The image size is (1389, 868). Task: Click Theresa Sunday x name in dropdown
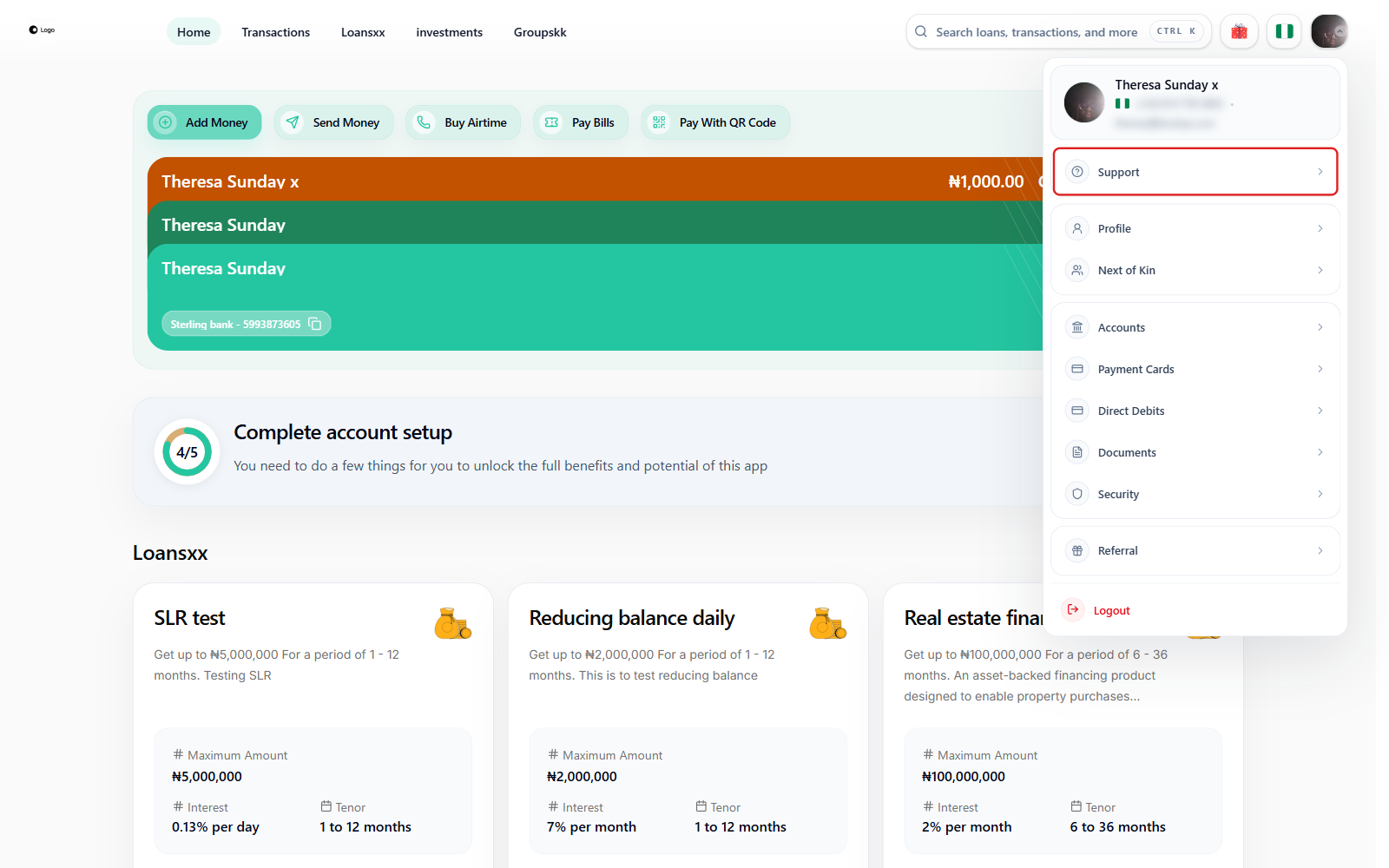tap(1166, 85)
